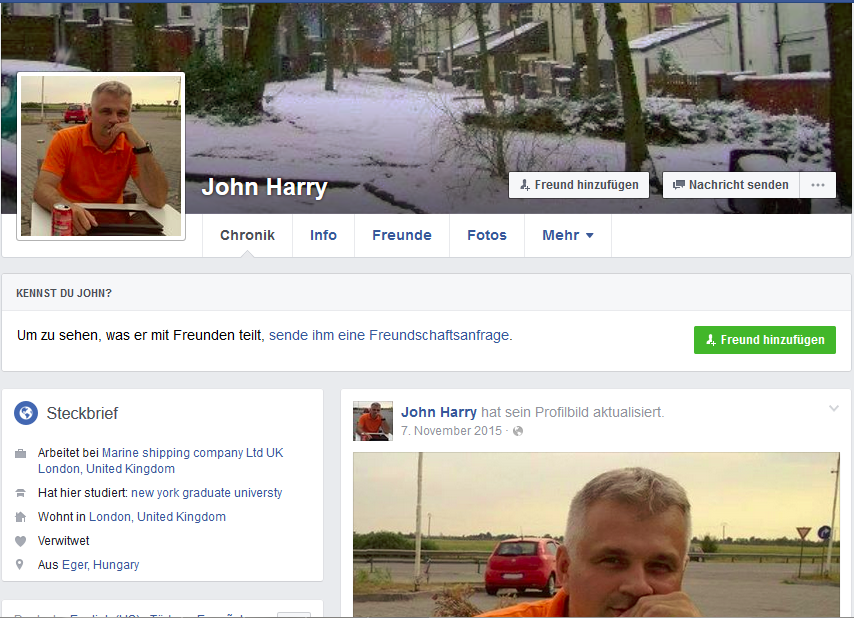Open the large profile picture on the cover
Image resolution: width=854 pixels, height=618 pixels.
[101, 156]
